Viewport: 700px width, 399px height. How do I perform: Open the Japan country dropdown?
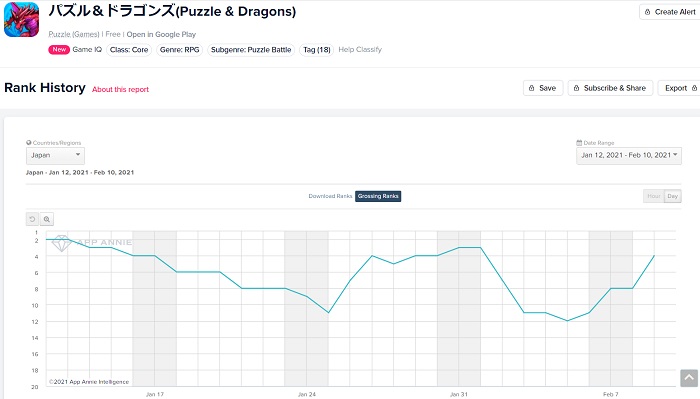click(55, 155)
